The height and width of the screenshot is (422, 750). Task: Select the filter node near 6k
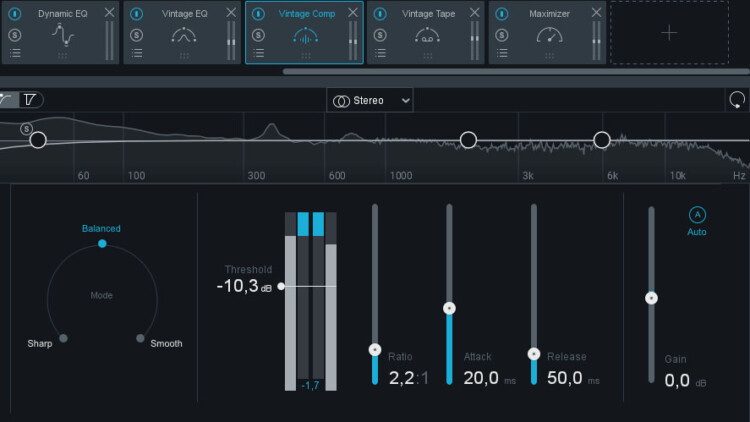point(602,140)
